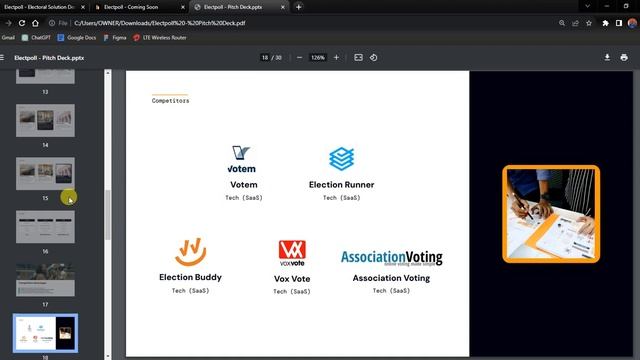The image size is (640, 360).
Task: Click the Association Voting name text
Action: point(391,278)
